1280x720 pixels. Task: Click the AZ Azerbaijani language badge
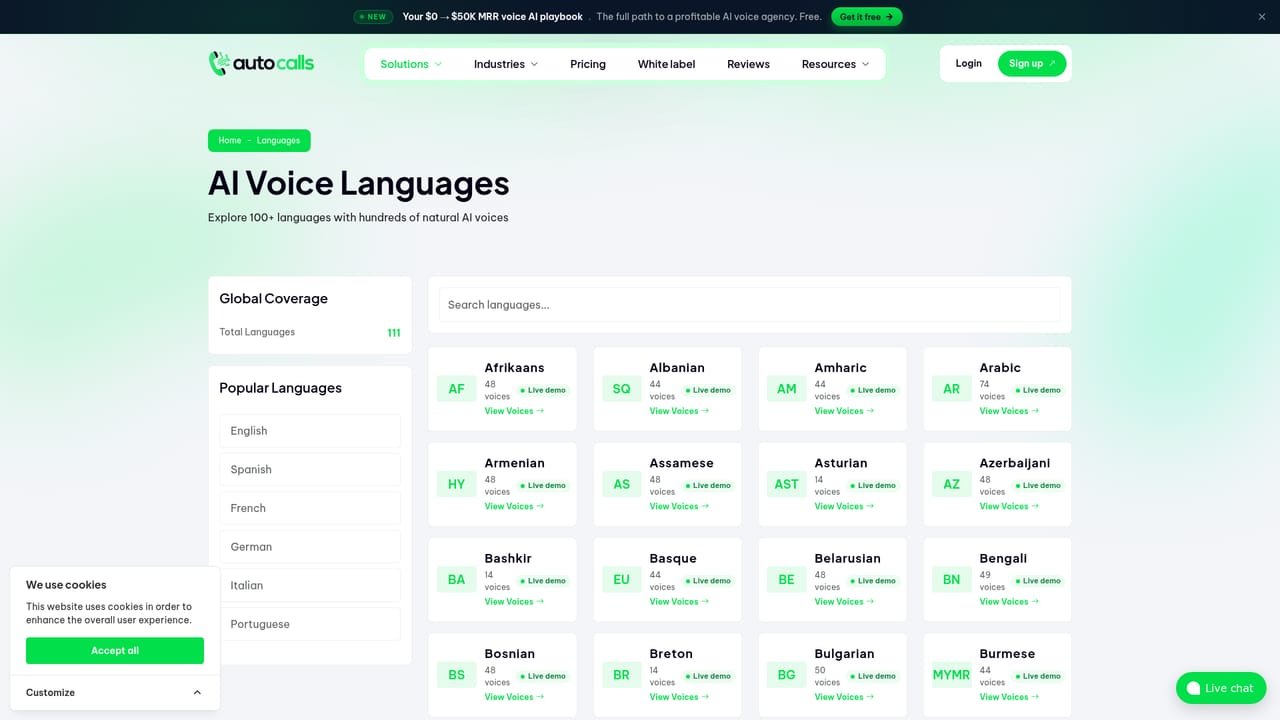tap(951, 484)
